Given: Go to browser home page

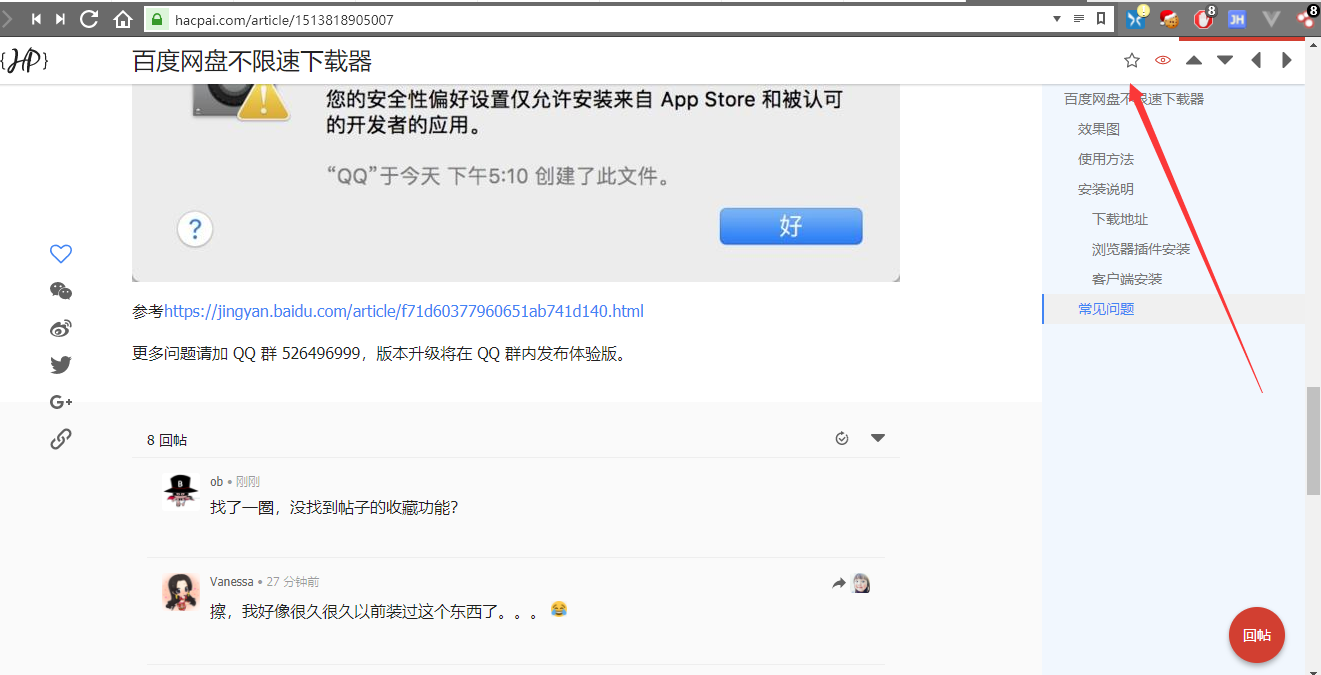Looking at the screenshot, I should pyautogui.click(x=123, y=18).
